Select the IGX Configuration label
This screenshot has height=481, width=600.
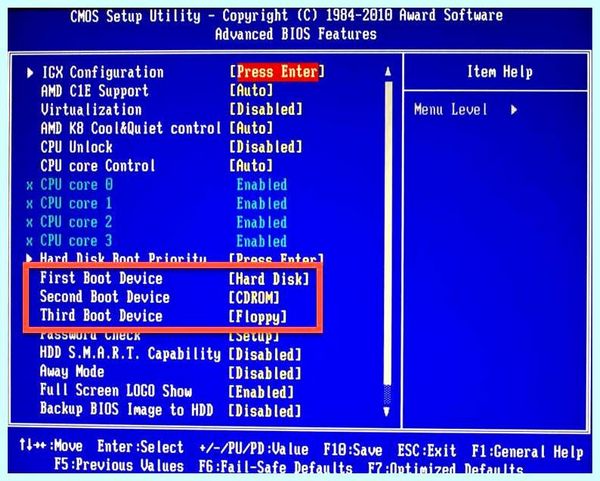click(103, 72)
